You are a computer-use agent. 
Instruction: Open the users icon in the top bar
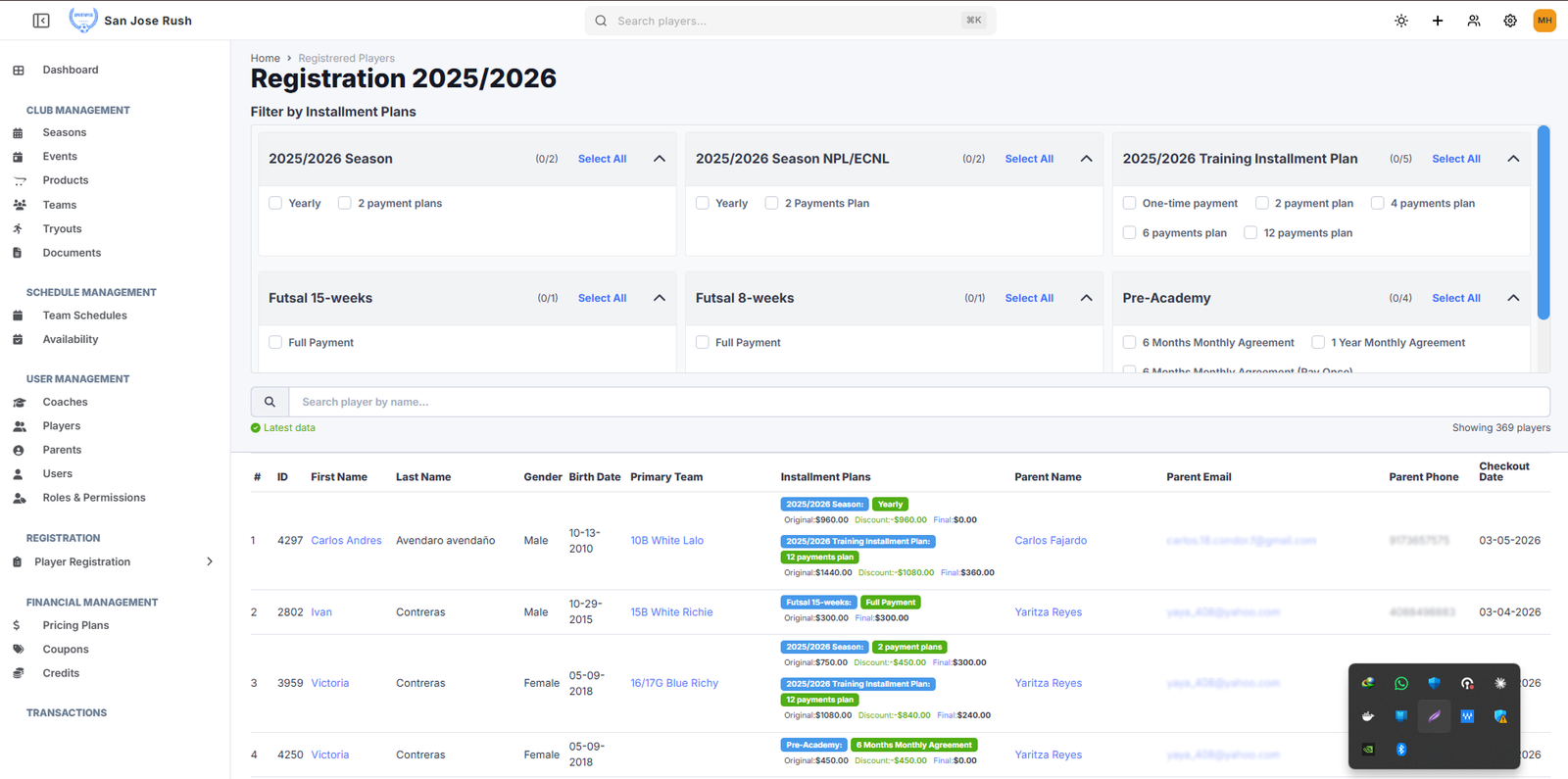point(1474,21)
